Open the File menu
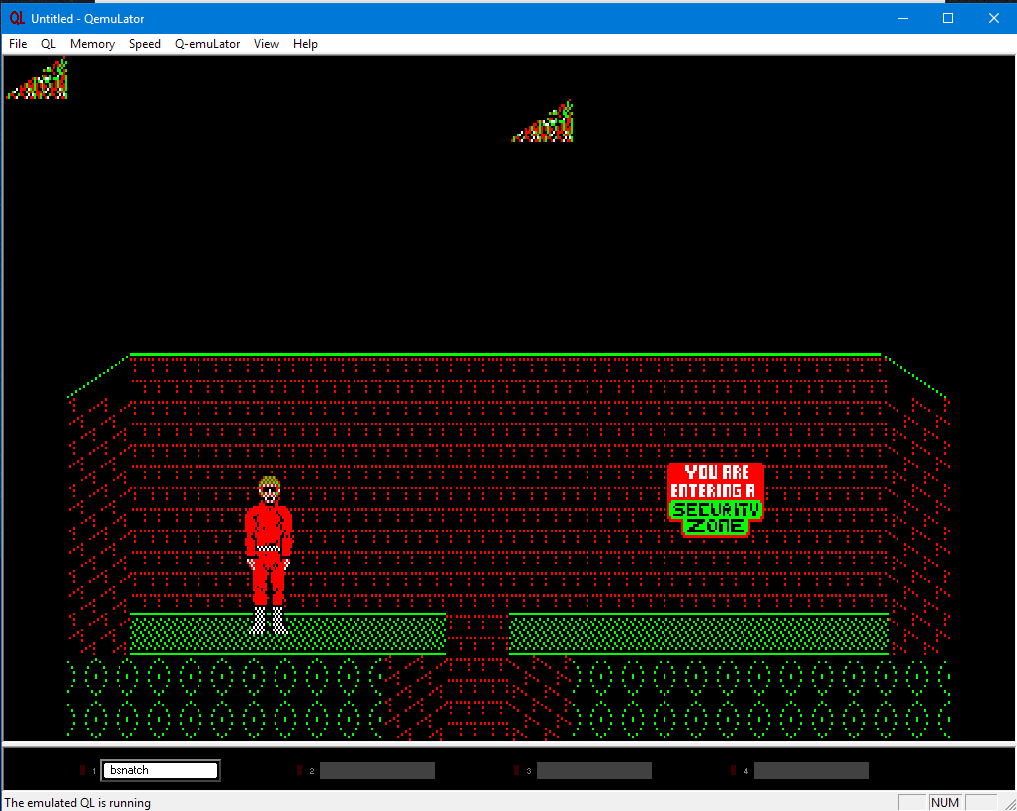 (18, 43)
